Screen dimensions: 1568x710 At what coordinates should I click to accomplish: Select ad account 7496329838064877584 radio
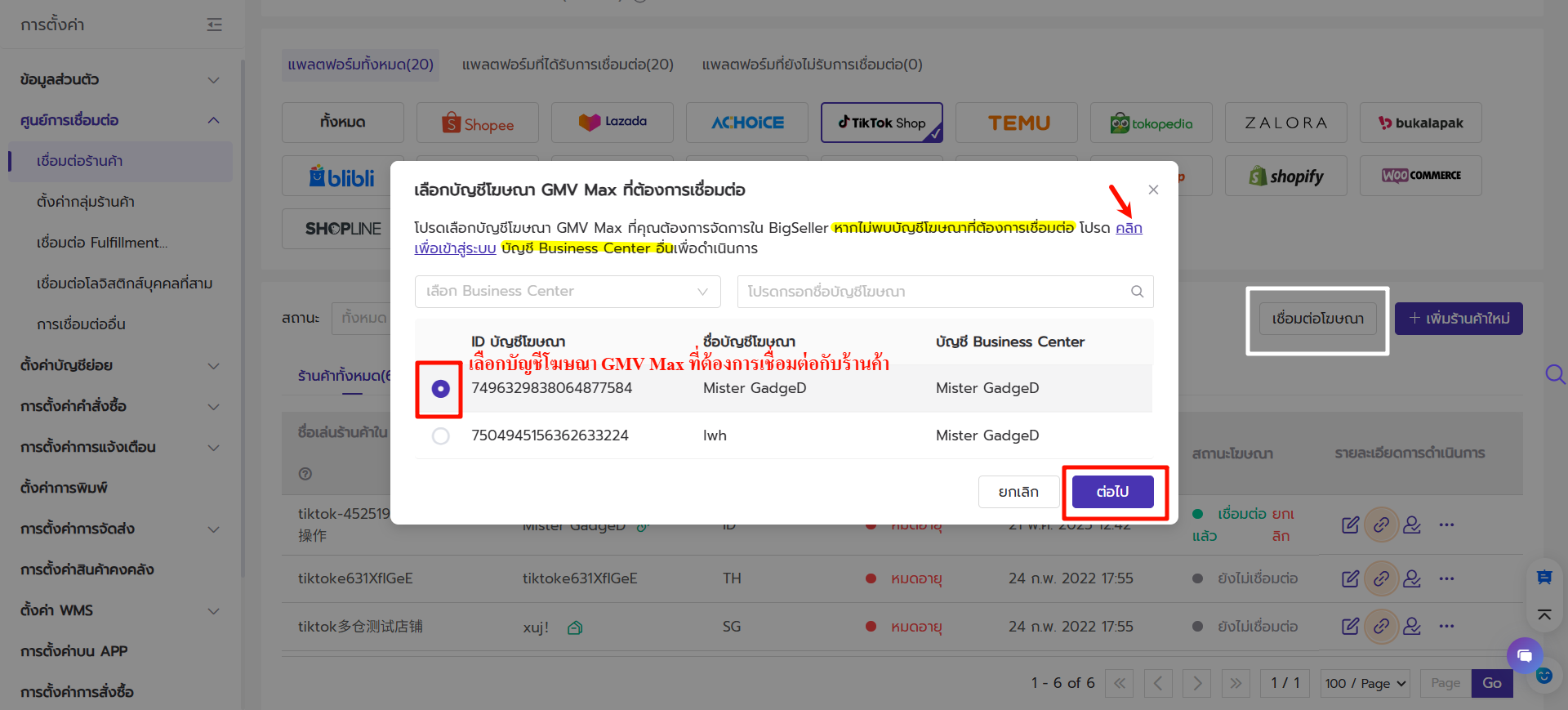click(441, 389)
